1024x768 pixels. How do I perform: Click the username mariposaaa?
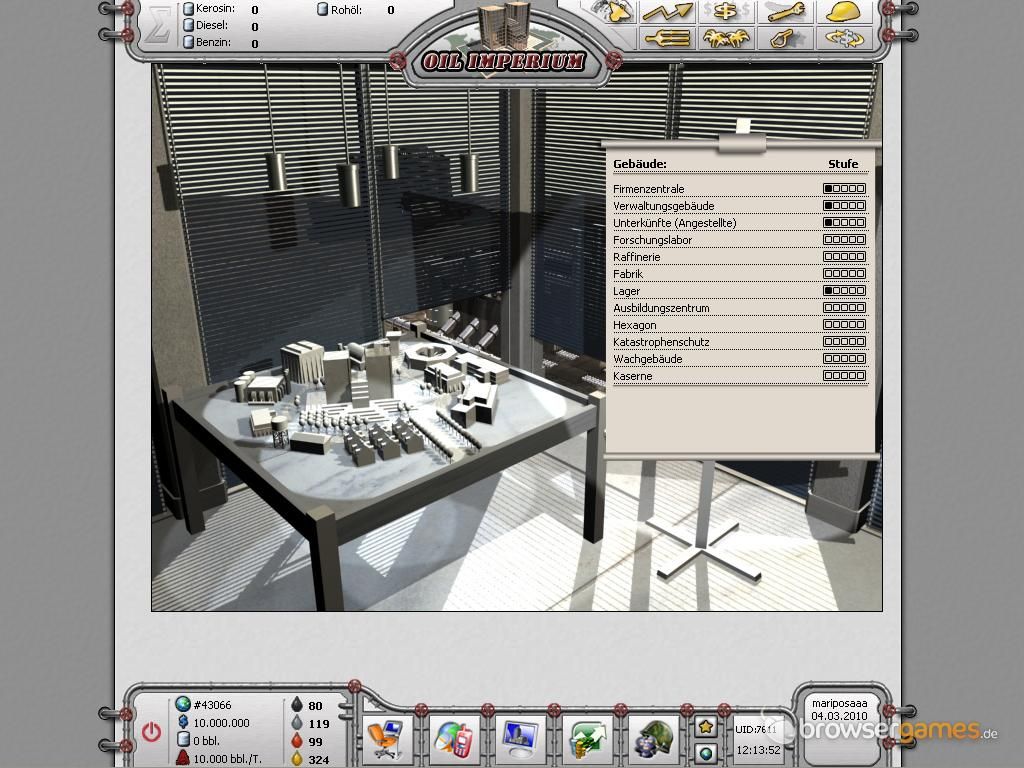coord(839,703)
